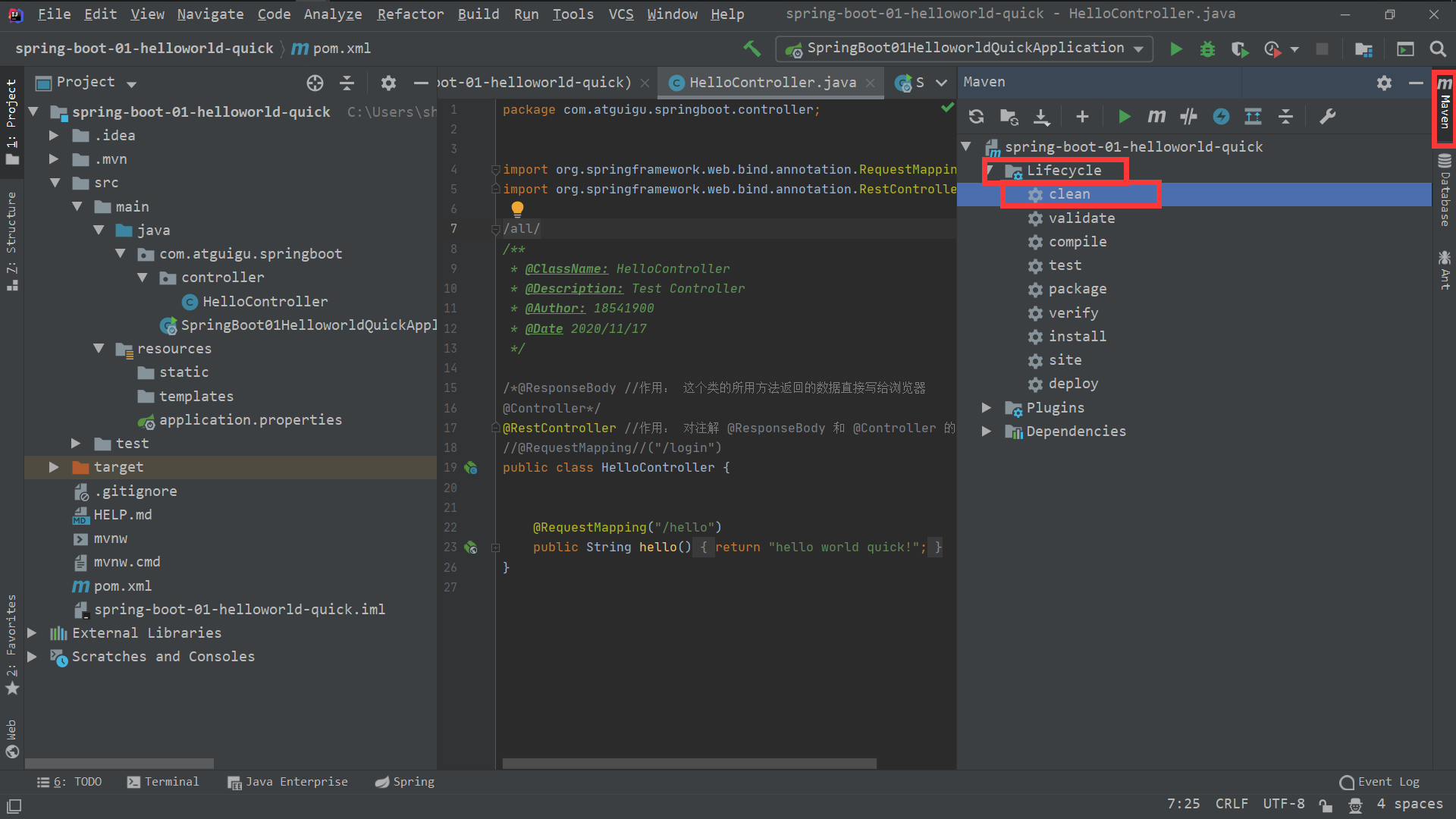
Task: Click the editor horizontal scrollbar
Action: point(689,764)
